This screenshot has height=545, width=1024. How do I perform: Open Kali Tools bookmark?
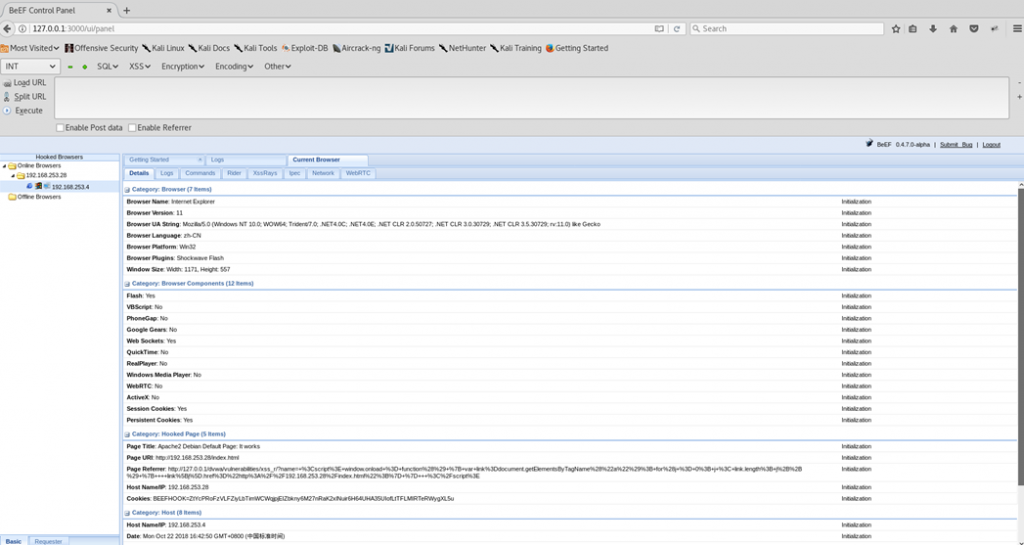(255, 48)
